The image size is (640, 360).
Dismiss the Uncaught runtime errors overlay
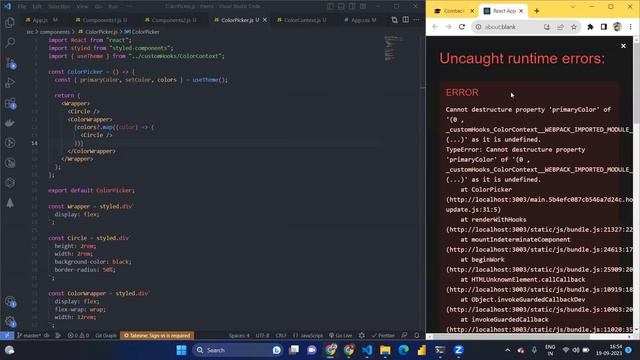[623, 46]
